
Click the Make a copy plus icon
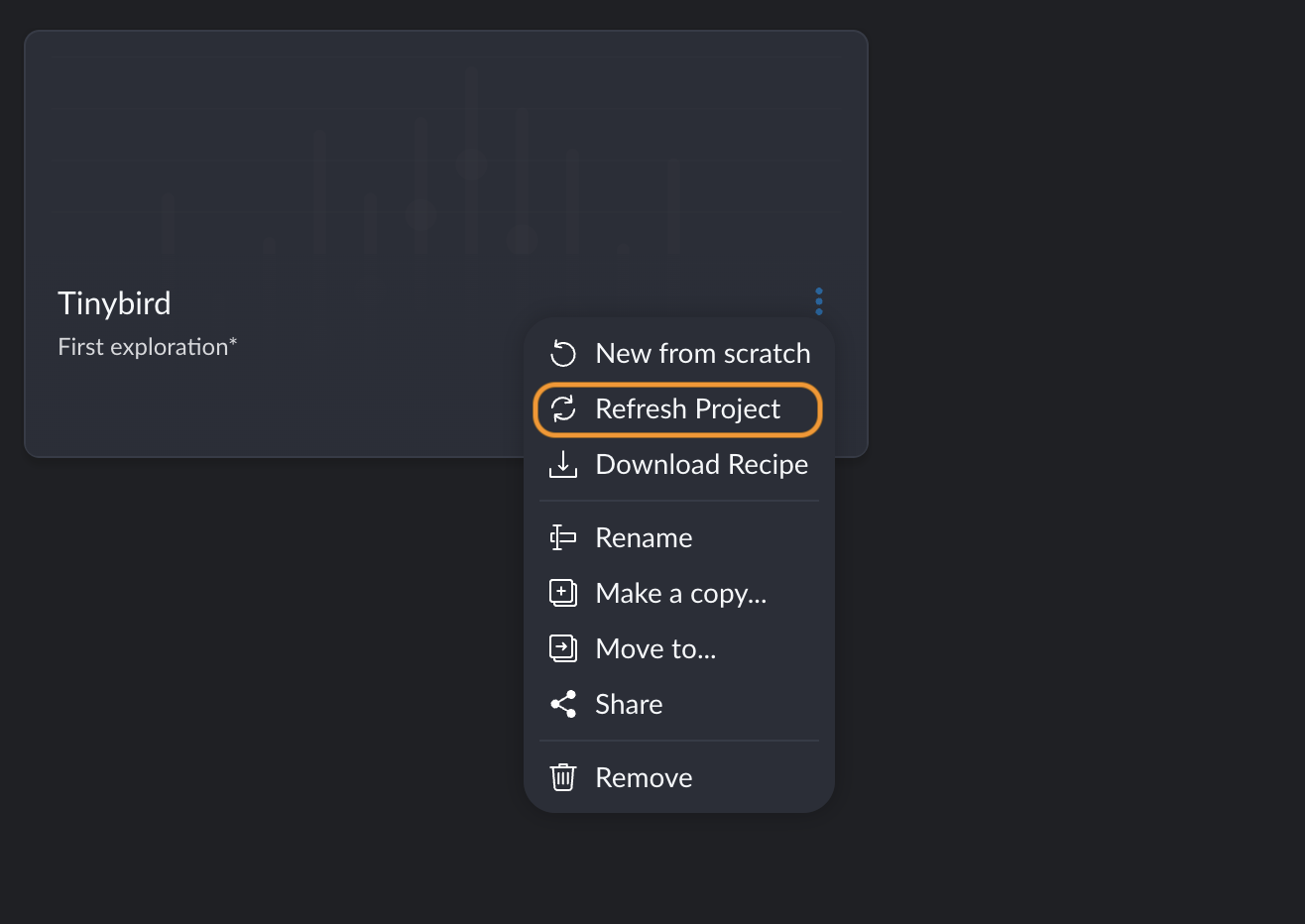click(x=563, y=593)
